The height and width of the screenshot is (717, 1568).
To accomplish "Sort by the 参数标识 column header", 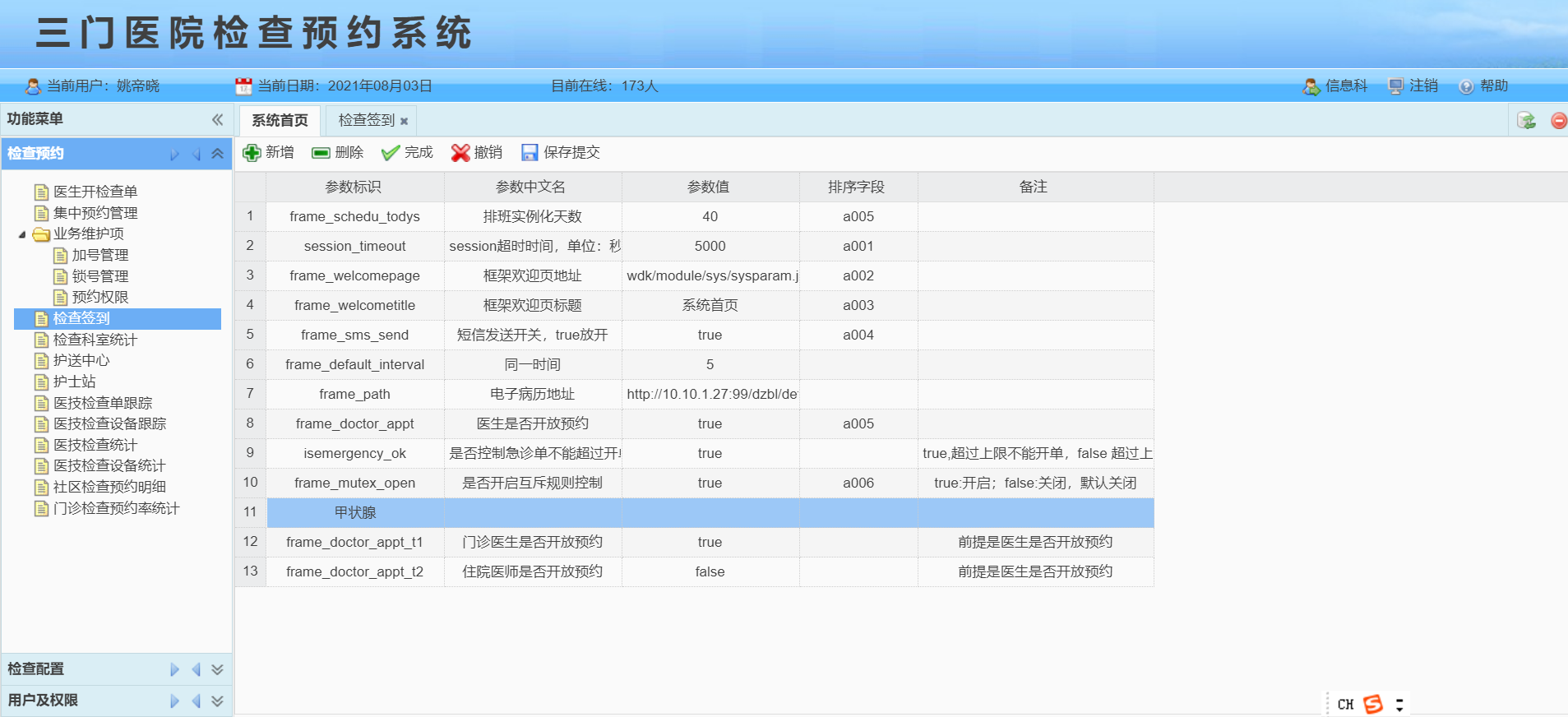I will click(354, 187).
